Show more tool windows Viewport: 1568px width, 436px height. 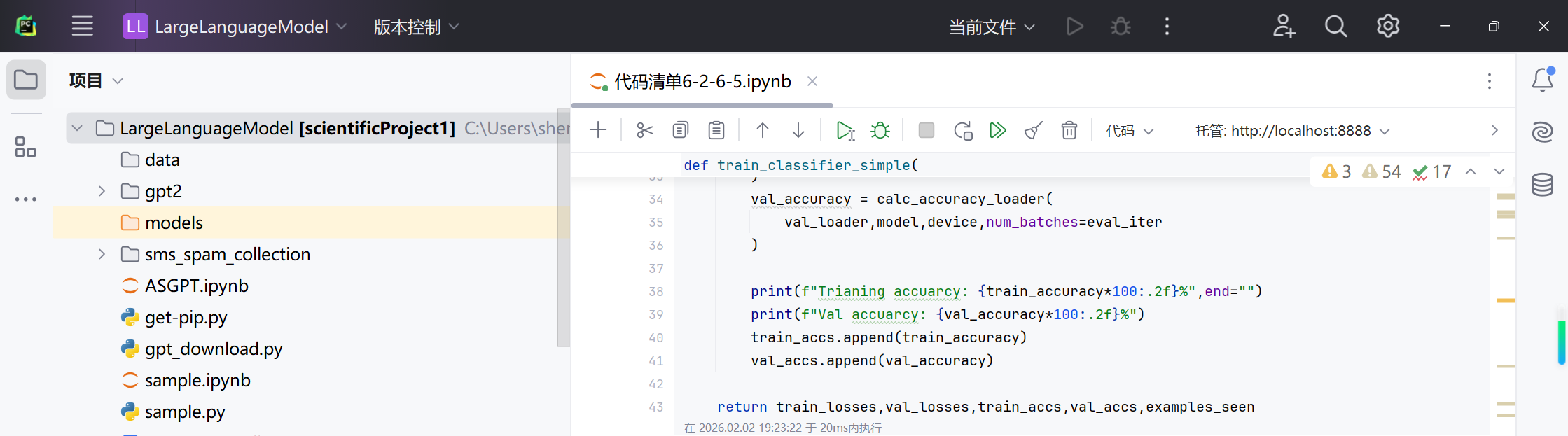[26, 199]
